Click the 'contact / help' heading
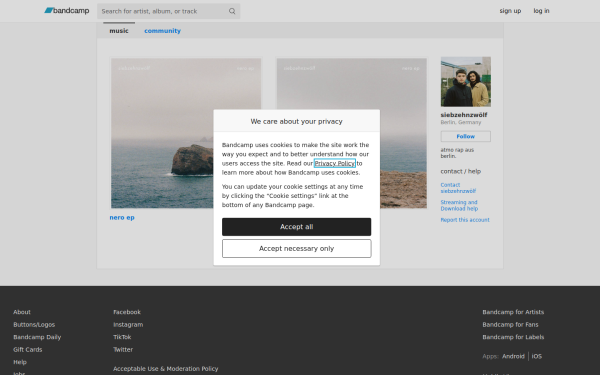The height and width of the screenshot is (375, 600). click(x=461, y=171)
